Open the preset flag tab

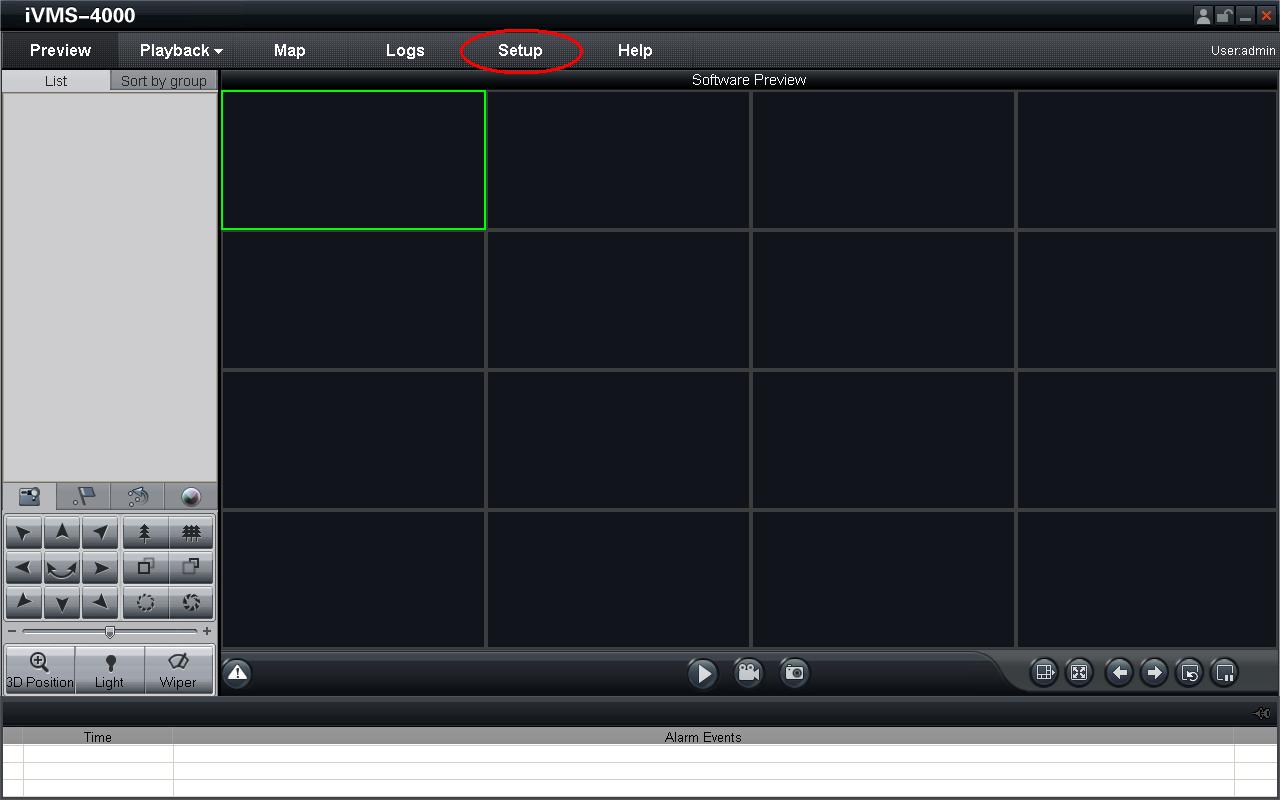pyautogui.click(x=84, y=496)
